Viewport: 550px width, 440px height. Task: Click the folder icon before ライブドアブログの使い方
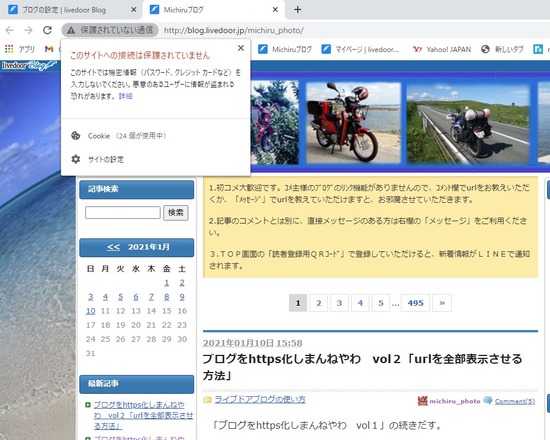pyautogui.click(x=207, y=400)
